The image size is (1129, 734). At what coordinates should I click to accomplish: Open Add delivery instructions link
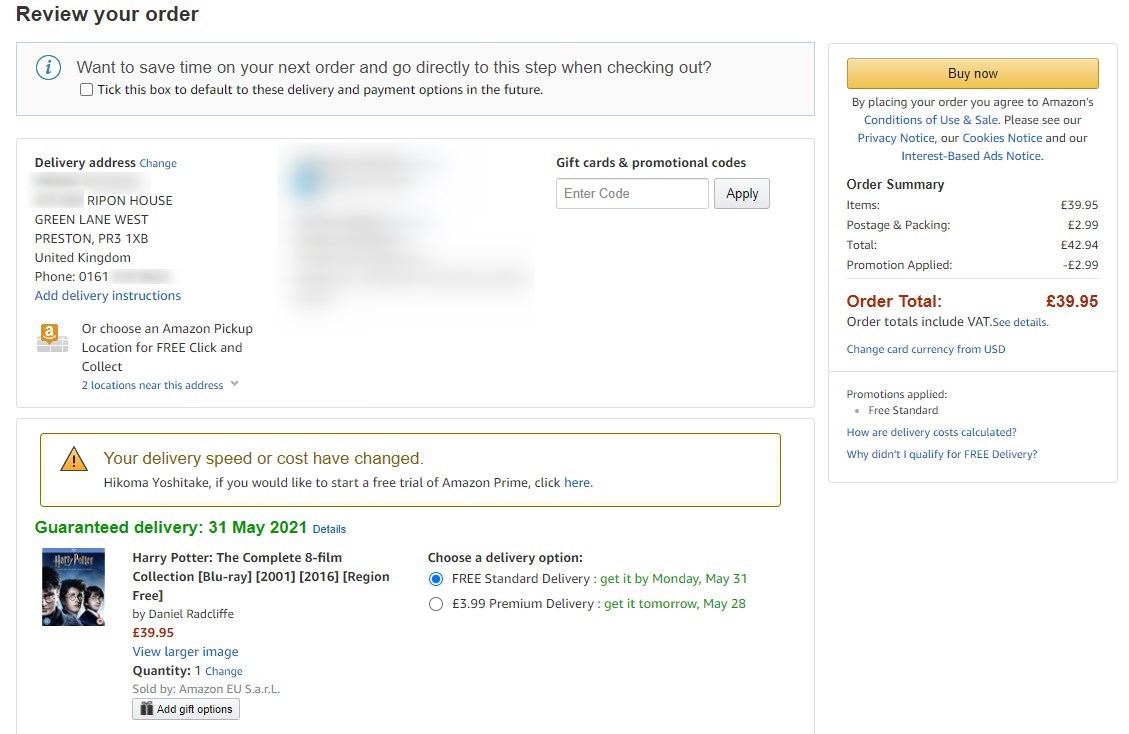[108, 296]
